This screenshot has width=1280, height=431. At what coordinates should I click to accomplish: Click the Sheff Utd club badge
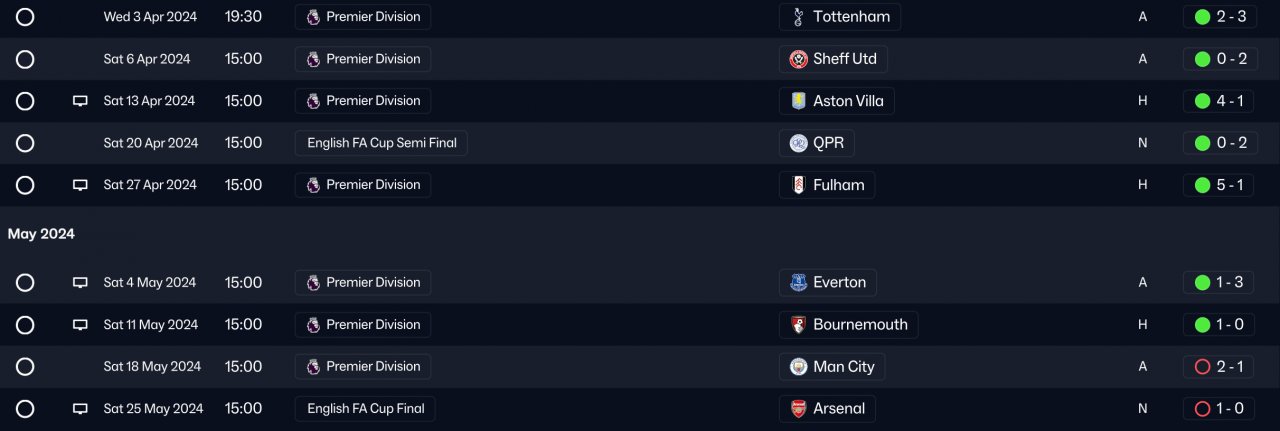[798, 59]
